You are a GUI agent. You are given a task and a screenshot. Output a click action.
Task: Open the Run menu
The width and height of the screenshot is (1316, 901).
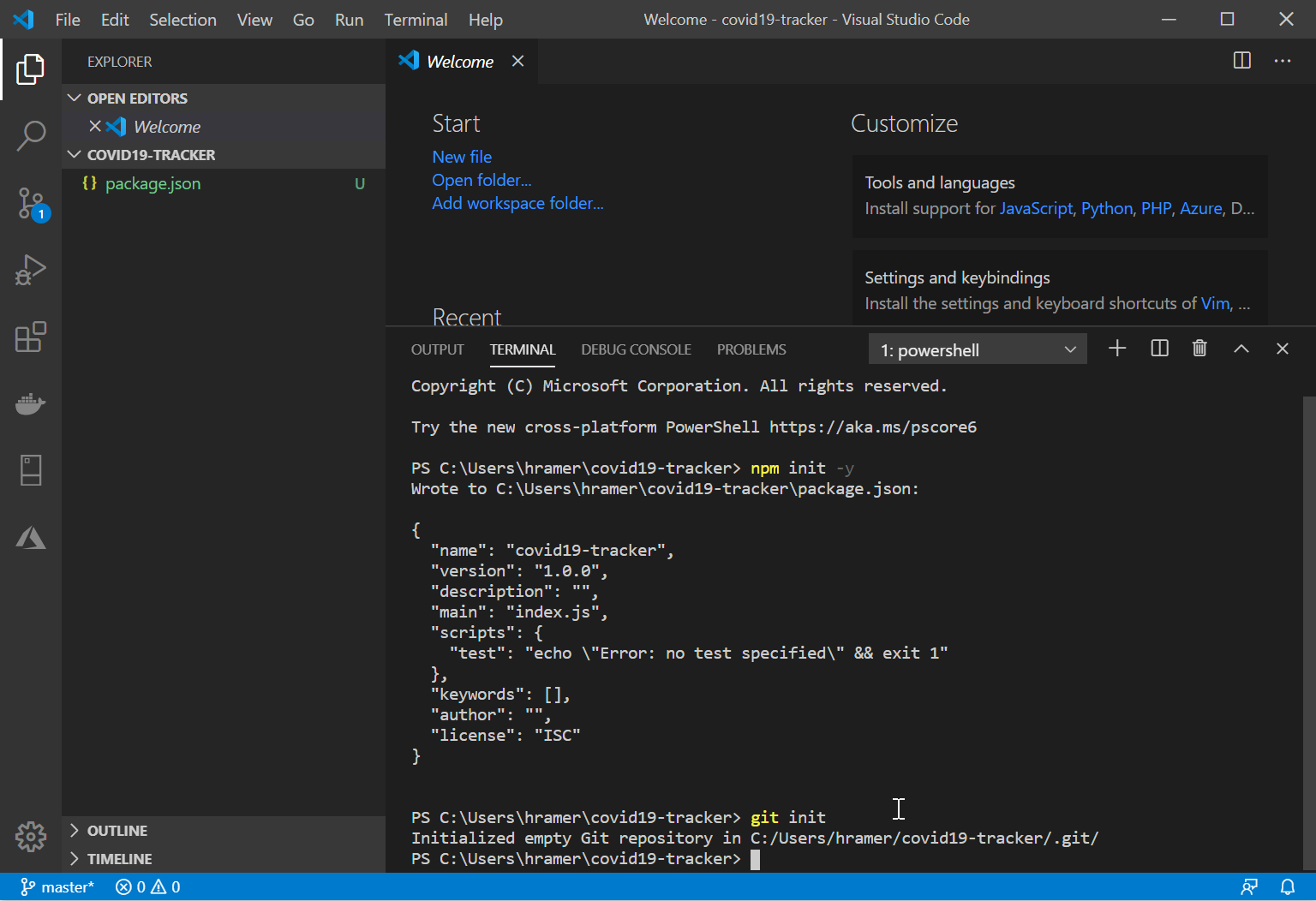349,19
